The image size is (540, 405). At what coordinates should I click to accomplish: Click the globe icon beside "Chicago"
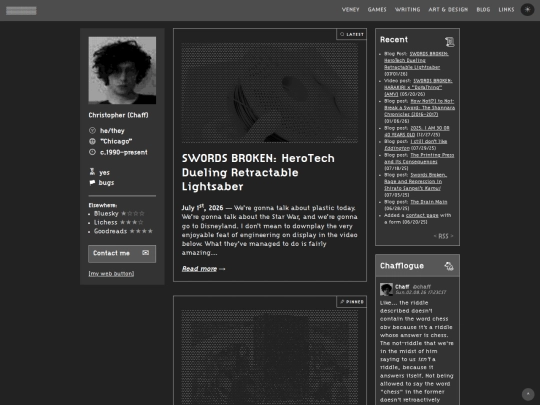coord(92,141)
